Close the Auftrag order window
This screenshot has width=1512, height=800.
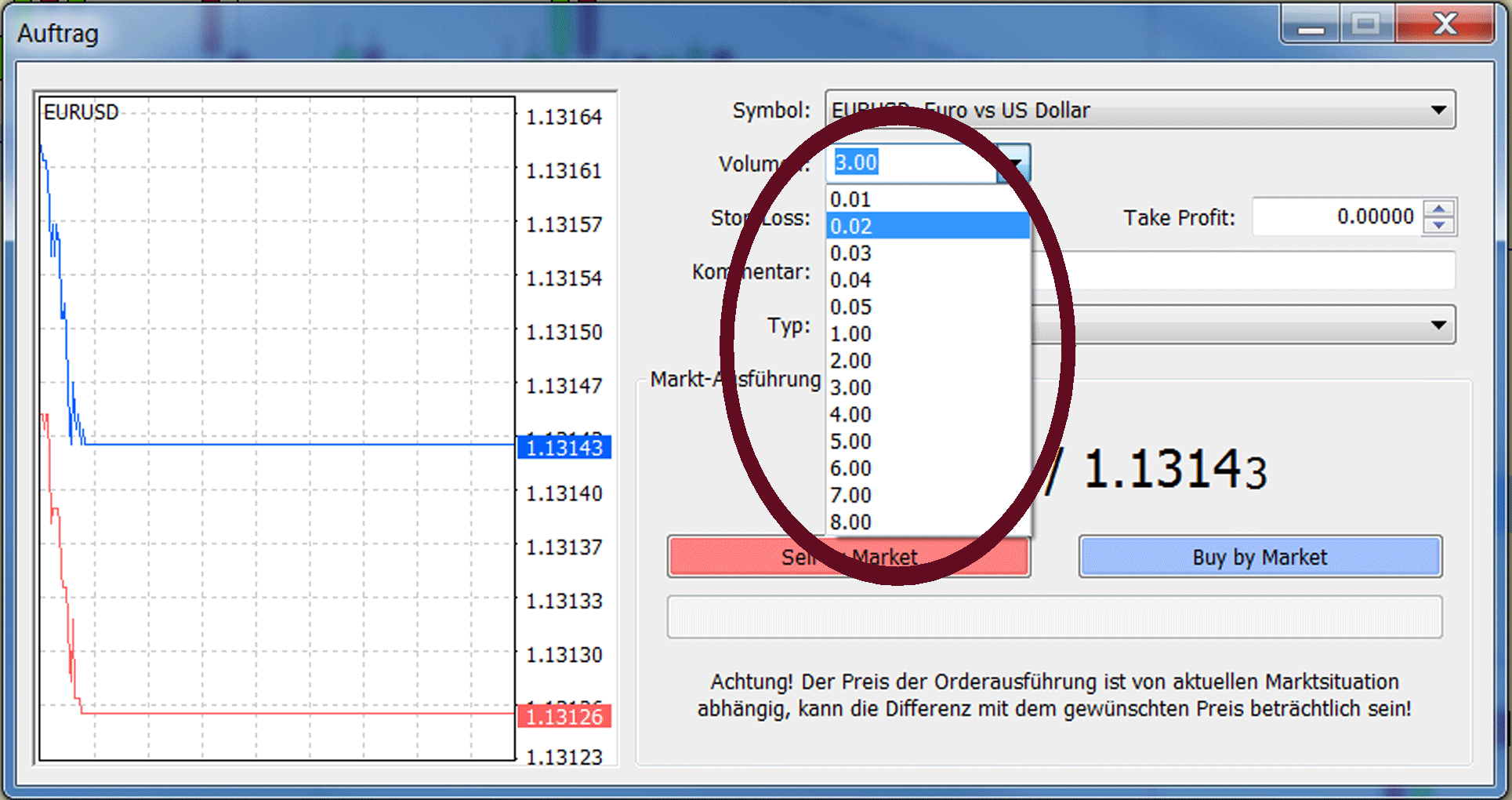1445,24
